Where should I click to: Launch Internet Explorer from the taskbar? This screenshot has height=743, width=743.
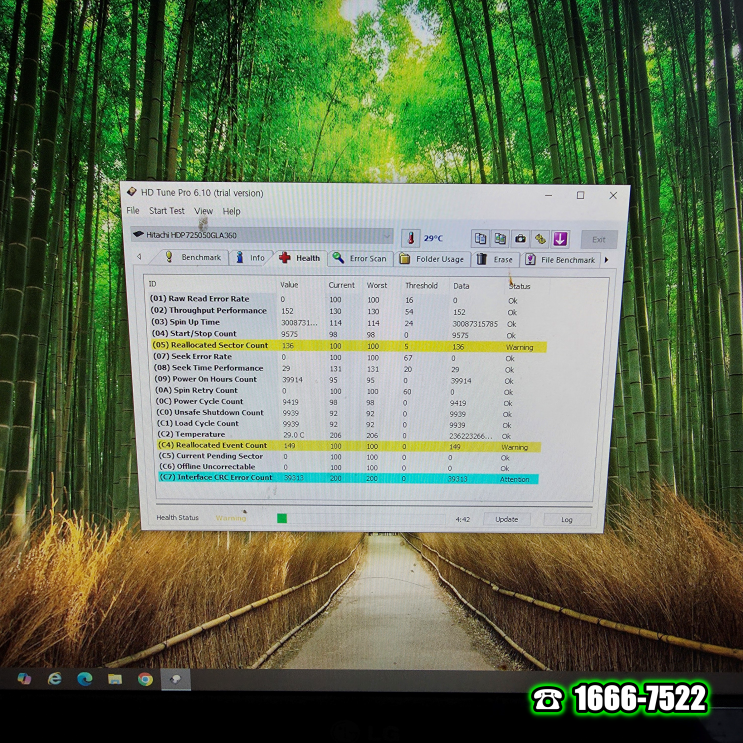point(54,679)
